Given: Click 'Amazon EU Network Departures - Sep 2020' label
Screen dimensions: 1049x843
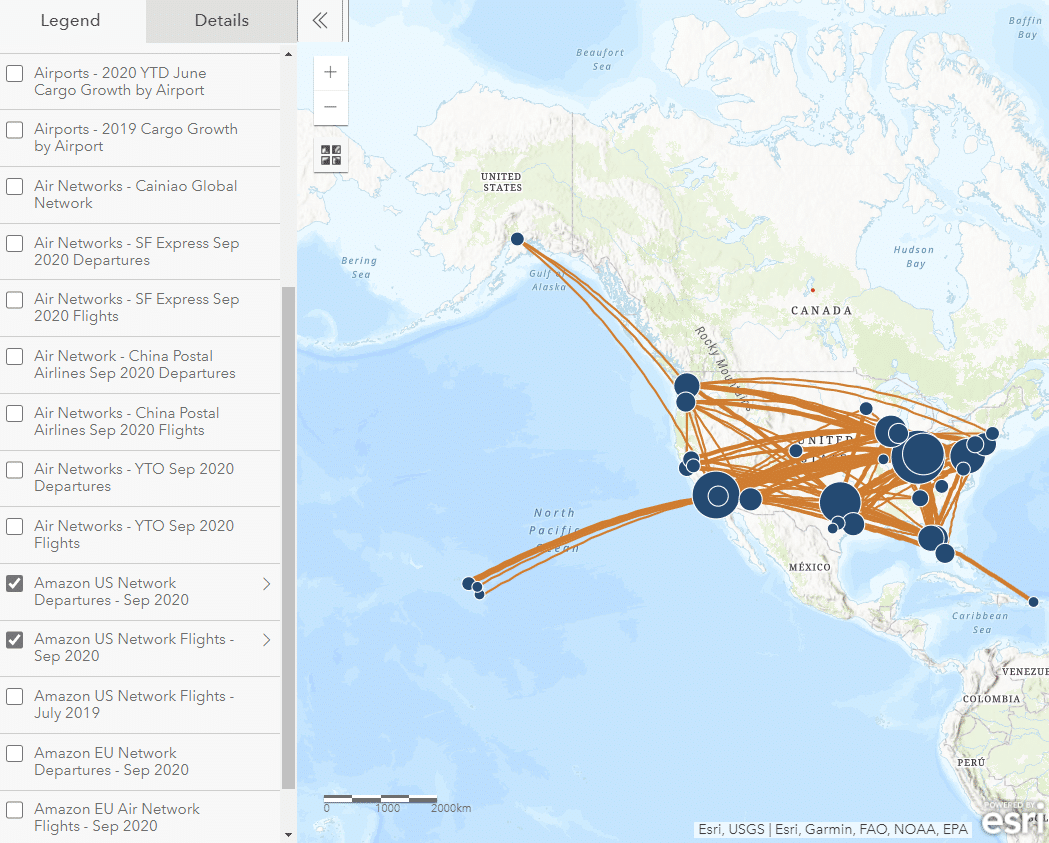Looking at the screenshot, I should point(111,761).
